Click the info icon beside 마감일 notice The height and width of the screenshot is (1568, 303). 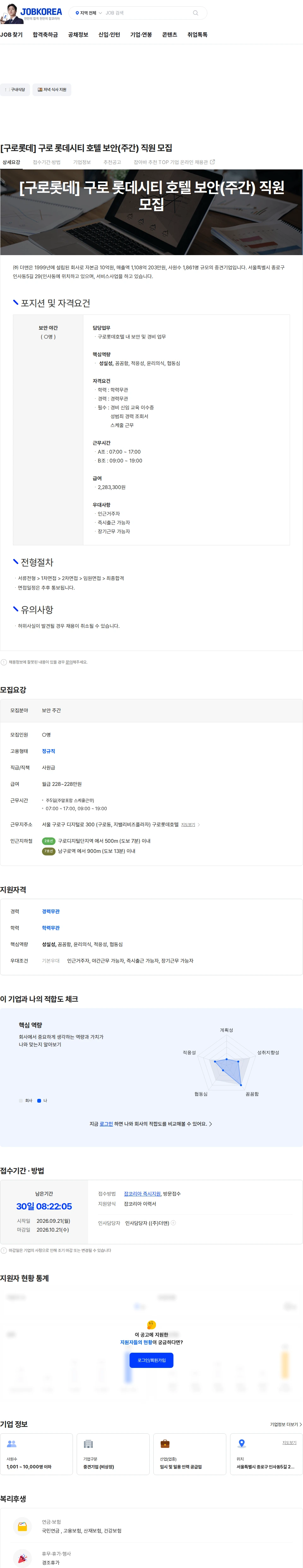4,1251
